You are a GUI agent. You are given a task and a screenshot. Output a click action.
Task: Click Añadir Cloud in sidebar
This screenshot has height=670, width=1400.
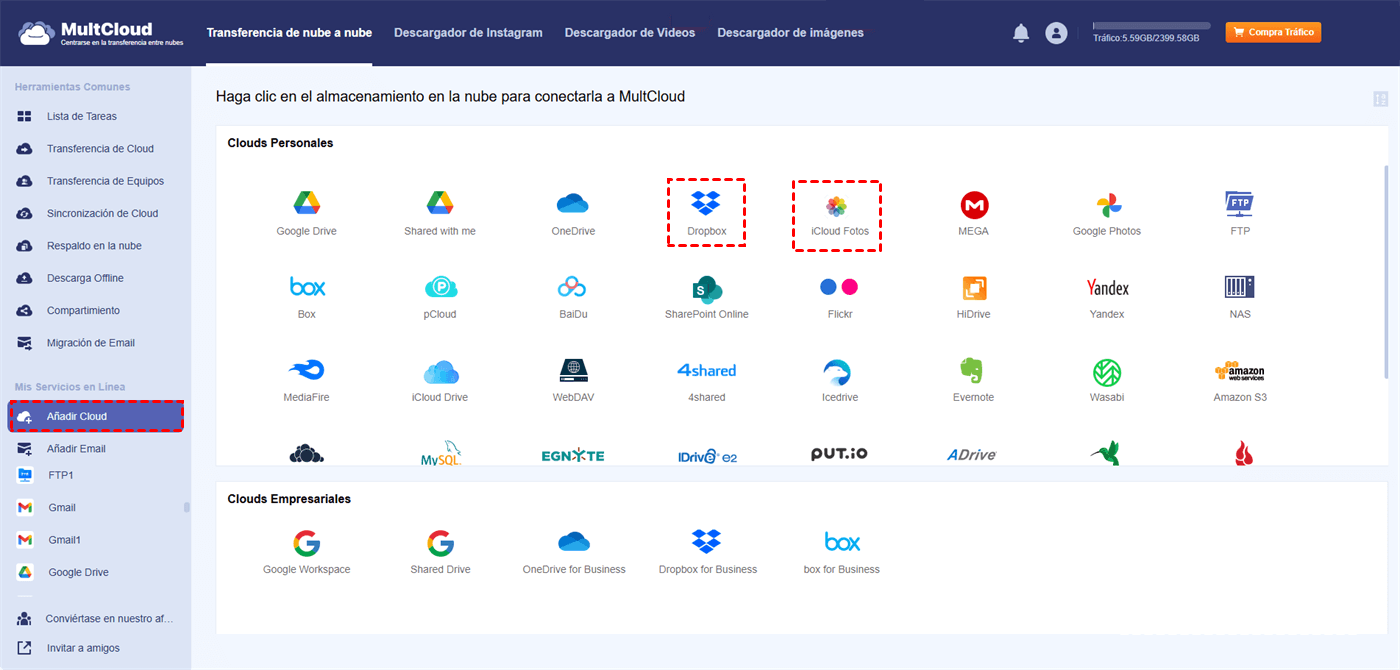[96, 416]
